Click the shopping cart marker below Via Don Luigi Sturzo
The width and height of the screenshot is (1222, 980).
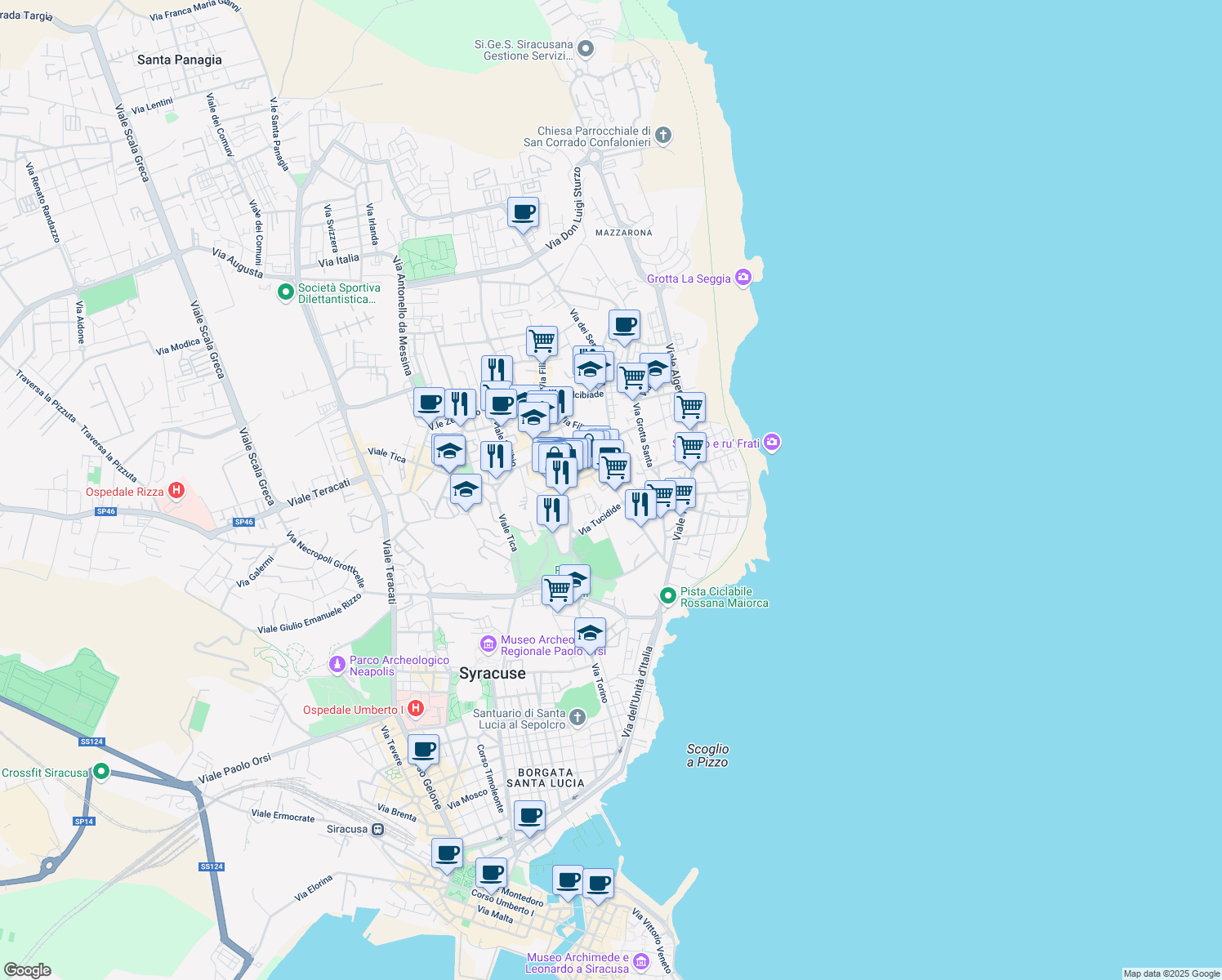click(542, 343)
